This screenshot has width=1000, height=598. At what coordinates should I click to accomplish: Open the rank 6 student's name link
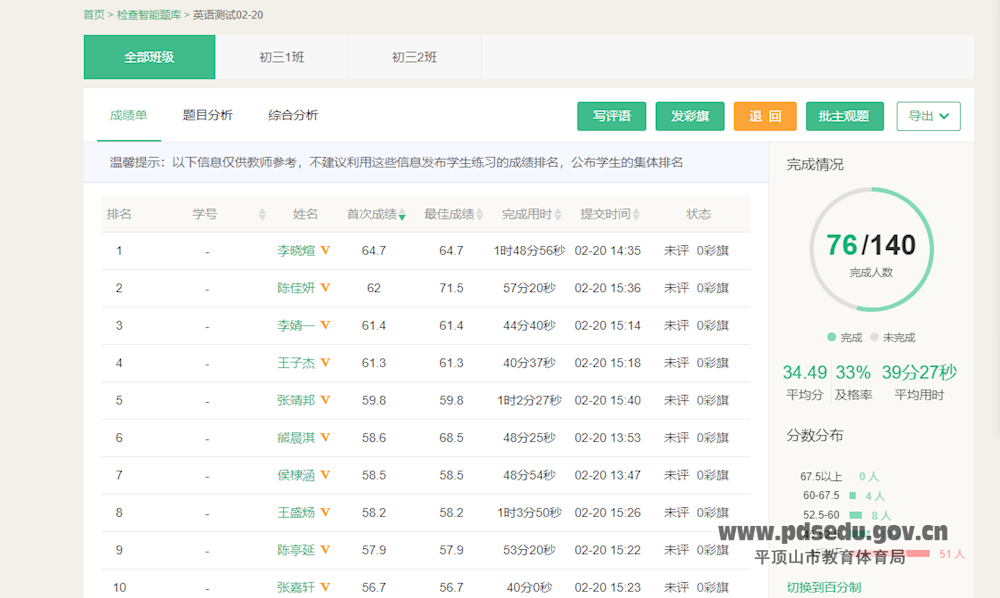(296, 437)
